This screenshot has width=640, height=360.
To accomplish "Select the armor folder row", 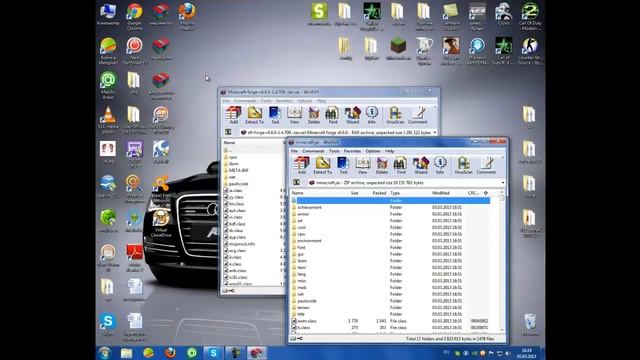I will coord(391,214).
